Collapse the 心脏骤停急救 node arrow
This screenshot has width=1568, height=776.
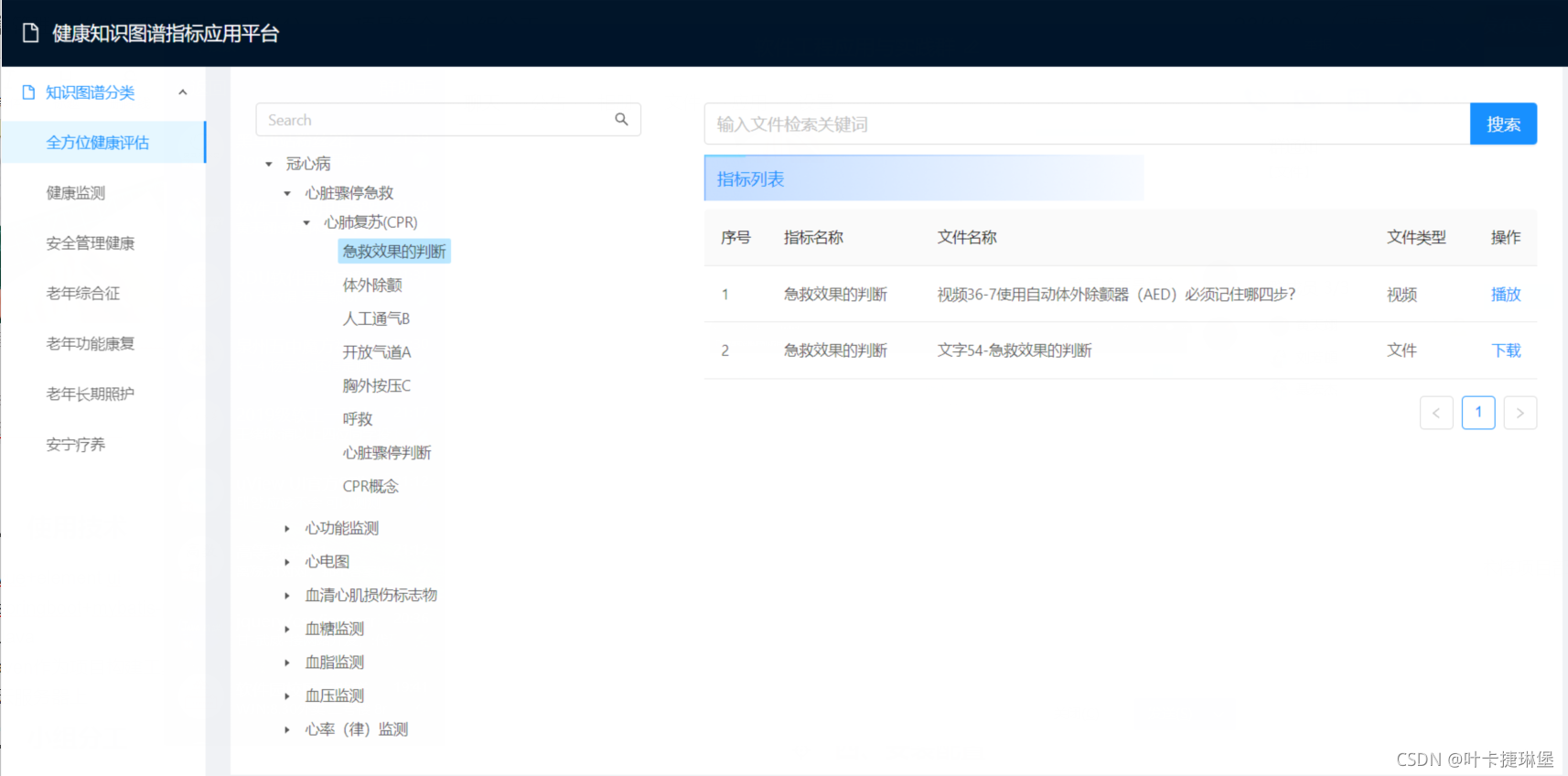click(x=287, y=194)
